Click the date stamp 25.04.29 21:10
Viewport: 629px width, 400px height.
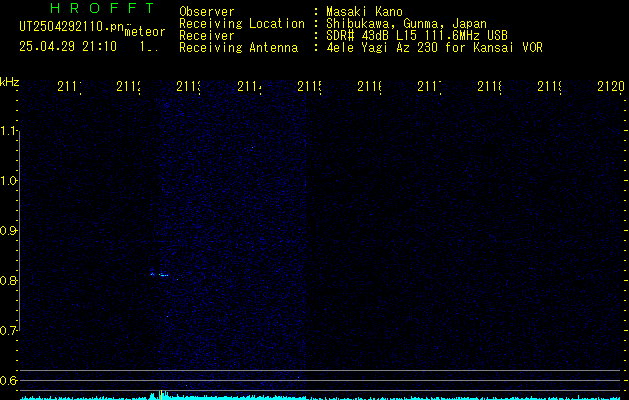[68, 46]
